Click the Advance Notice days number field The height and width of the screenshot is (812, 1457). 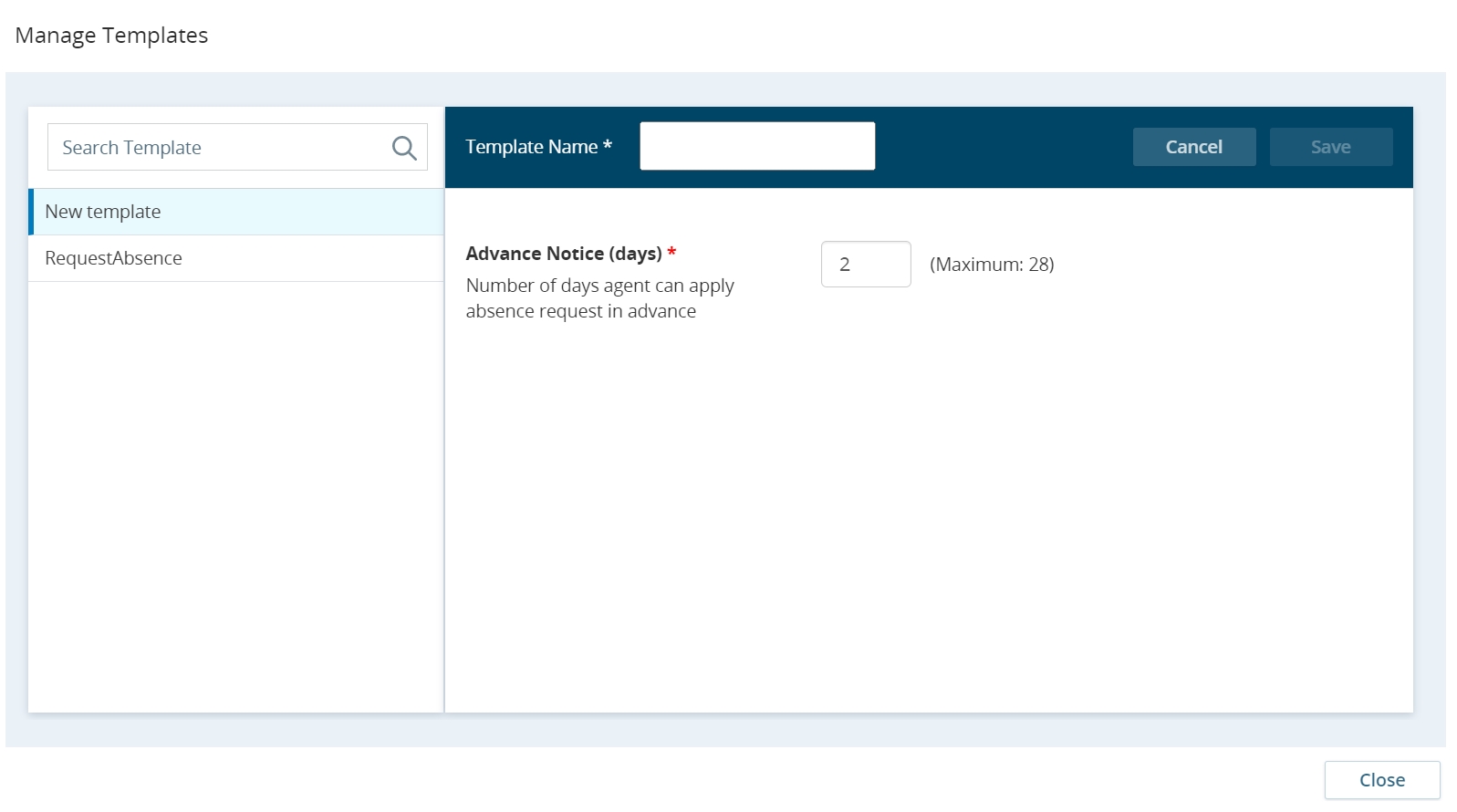coord(865,265)
